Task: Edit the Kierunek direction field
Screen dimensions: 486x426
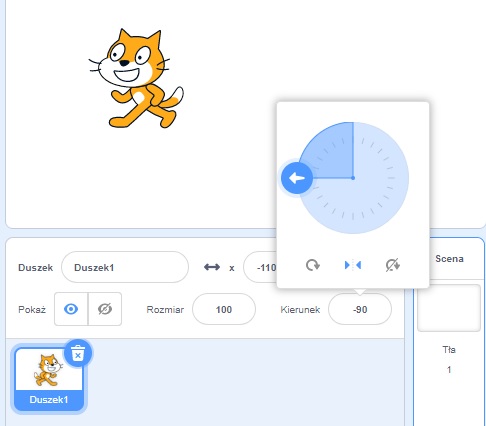Action: [x=360, y=309]
